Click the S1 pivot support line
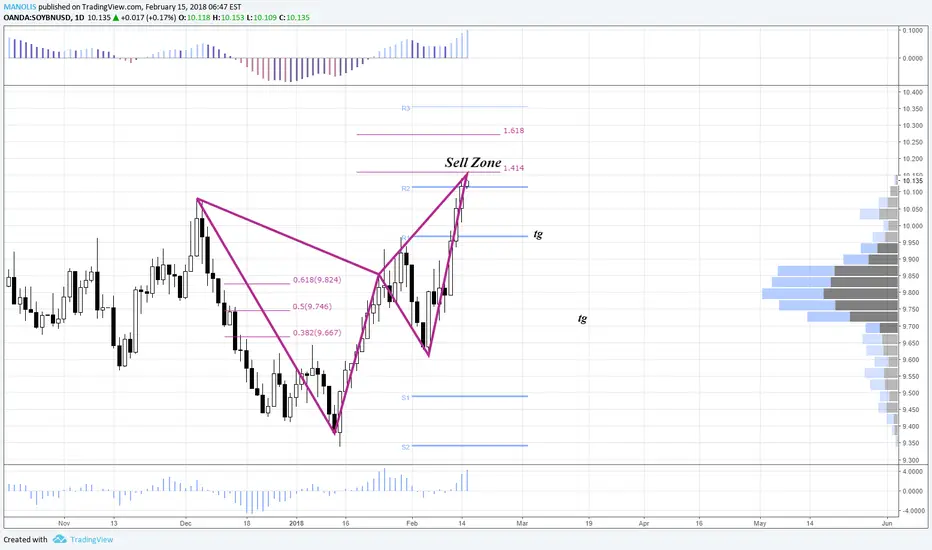 coord(470,396)
